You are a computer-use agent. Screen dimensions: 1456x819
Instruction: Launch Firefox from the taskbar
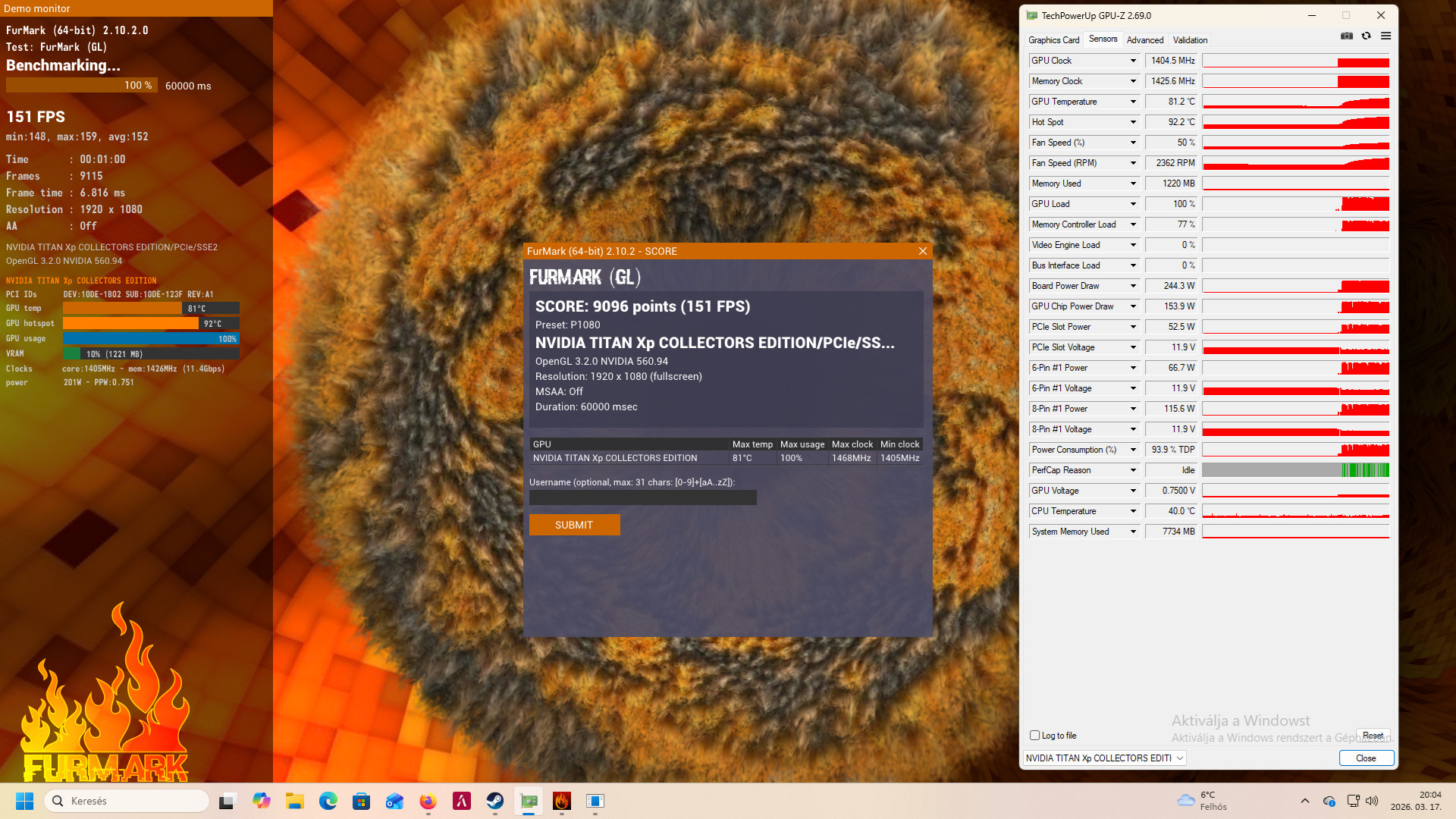coord(428,801)
